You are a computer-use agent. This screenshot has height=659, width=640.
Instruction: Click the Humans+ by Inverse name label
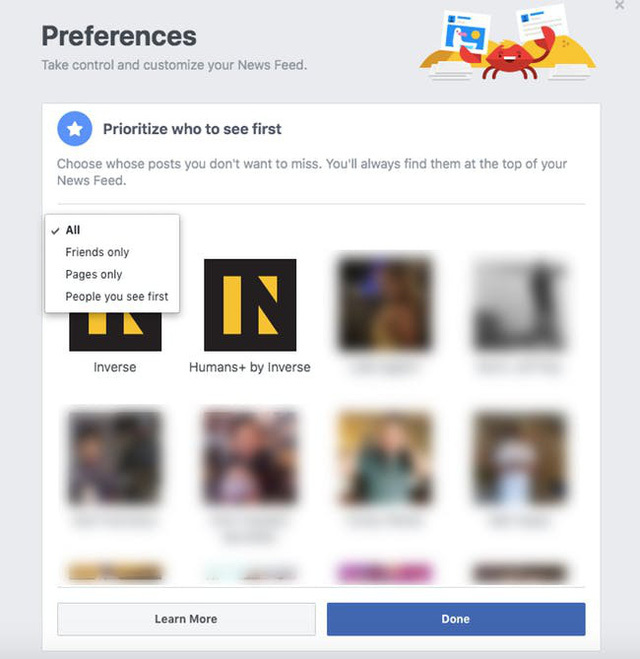(250, 367)
